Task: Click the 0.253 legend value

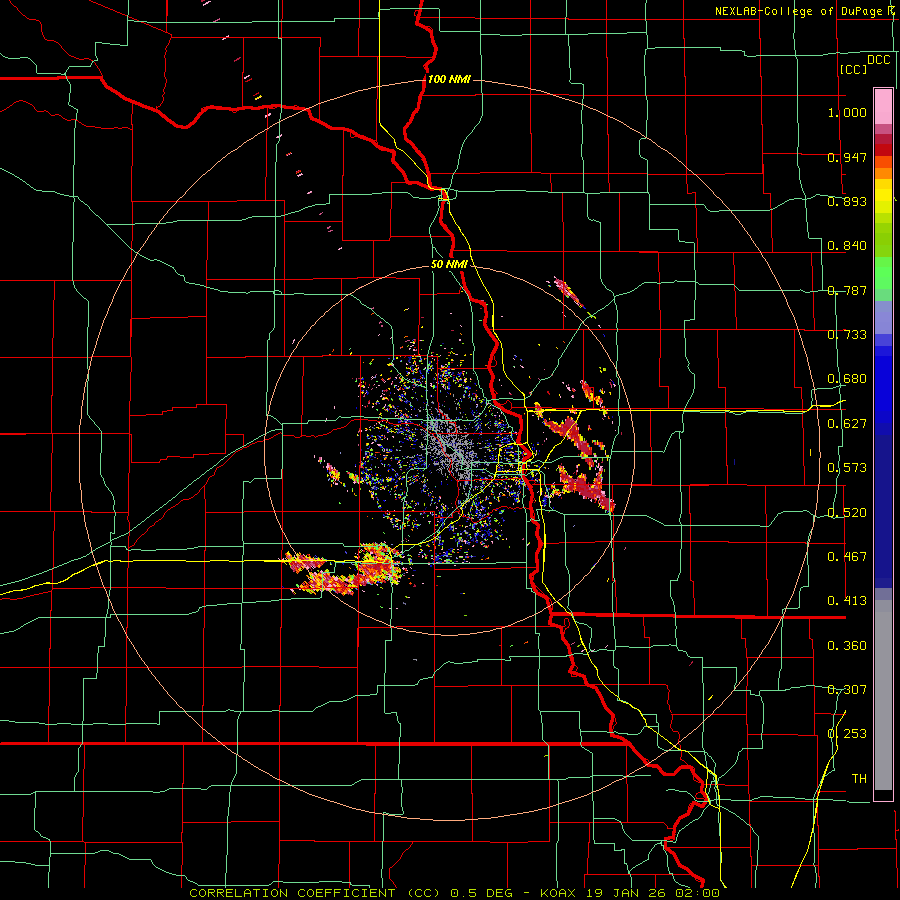Action: pos(847,734)
